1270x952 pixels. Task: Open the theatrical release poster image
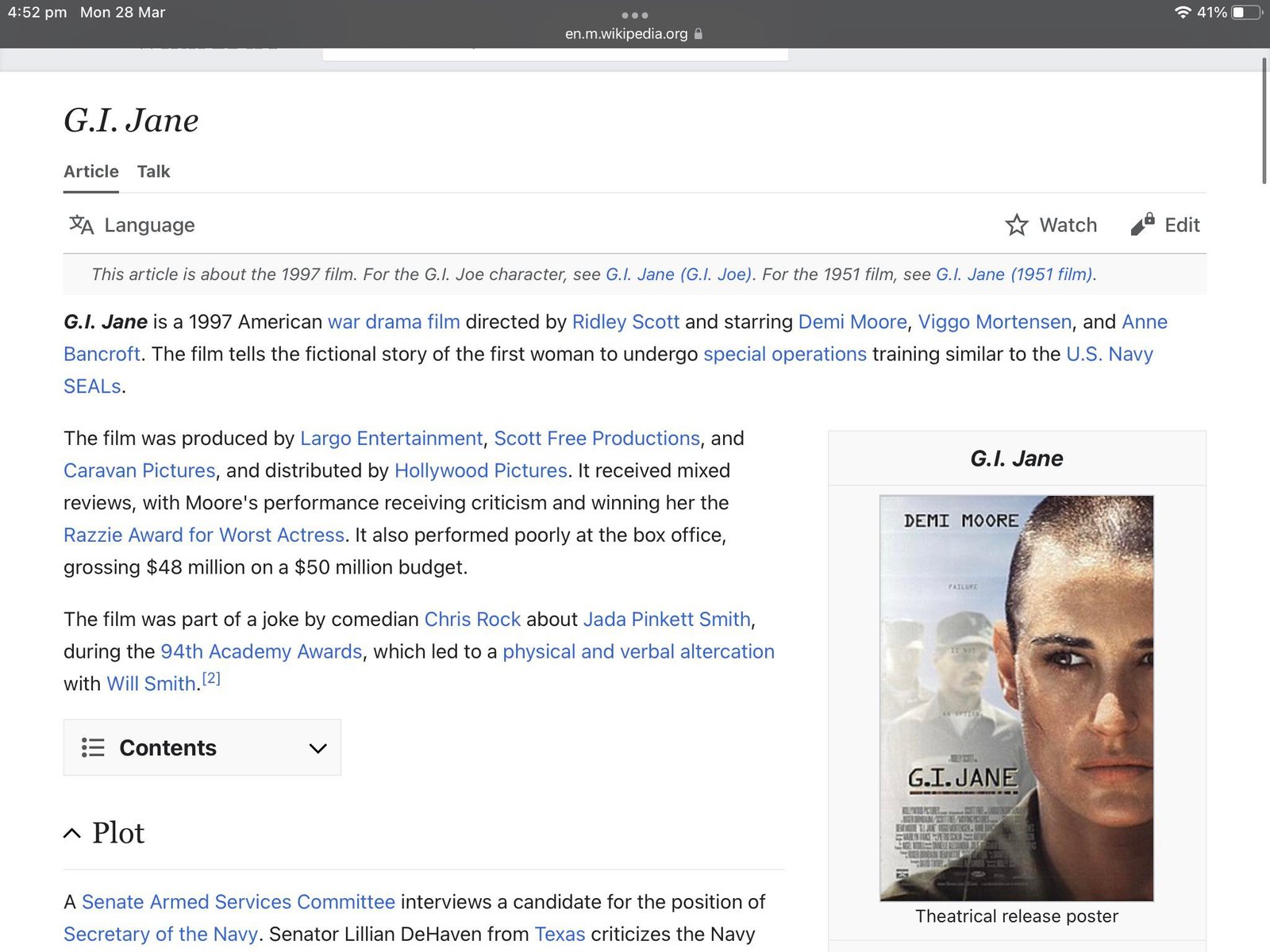[x=1016, y=698]
